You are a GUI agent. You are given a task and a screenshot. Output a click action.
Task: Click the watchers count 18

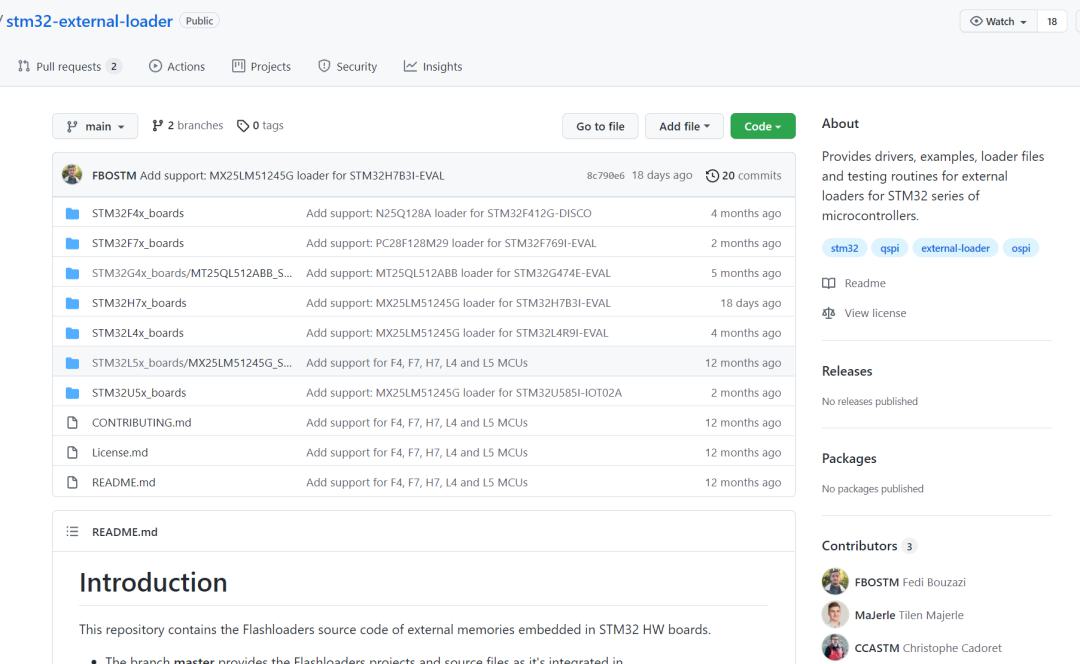[x=1052, y=21]
